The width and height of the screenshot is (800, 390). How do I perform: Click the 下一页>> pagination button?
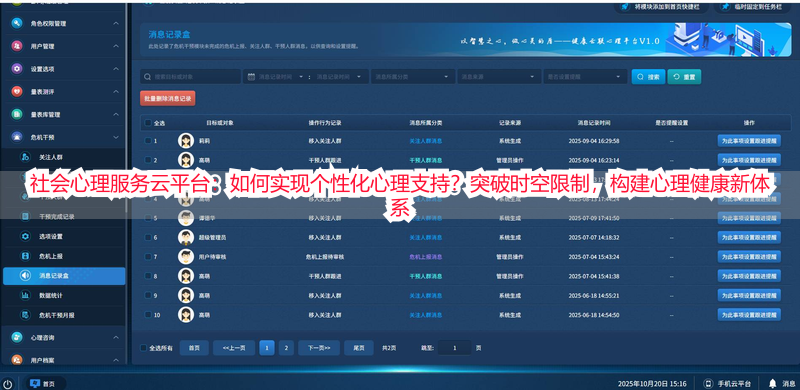pyautogui.click(x=319, y=348)
